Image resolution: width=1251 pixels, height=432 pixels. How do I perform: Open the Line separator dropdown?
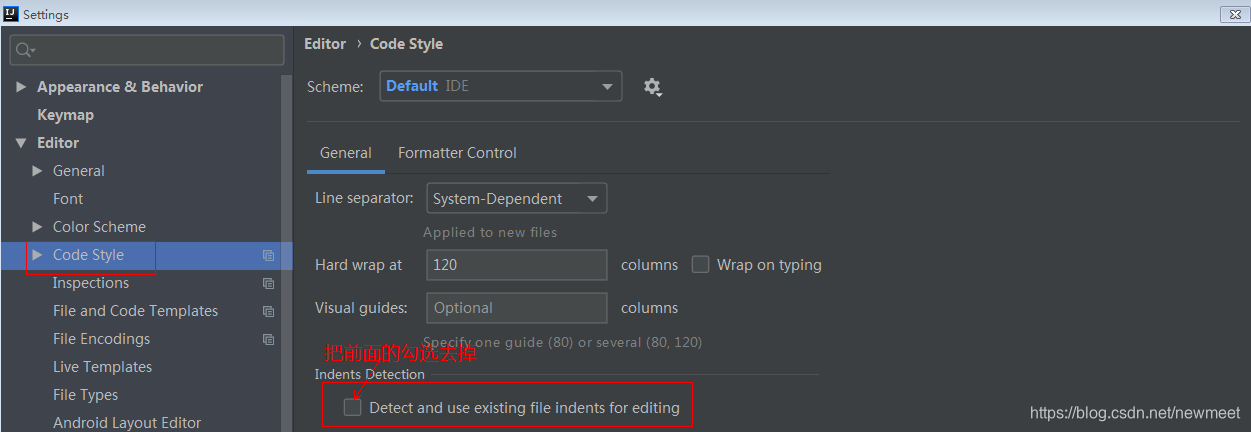pos(517,199)
